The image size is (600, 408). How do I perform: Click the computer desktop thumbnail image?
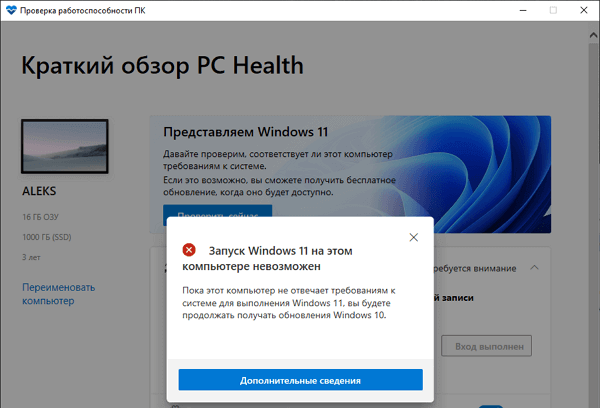point(65,146)
